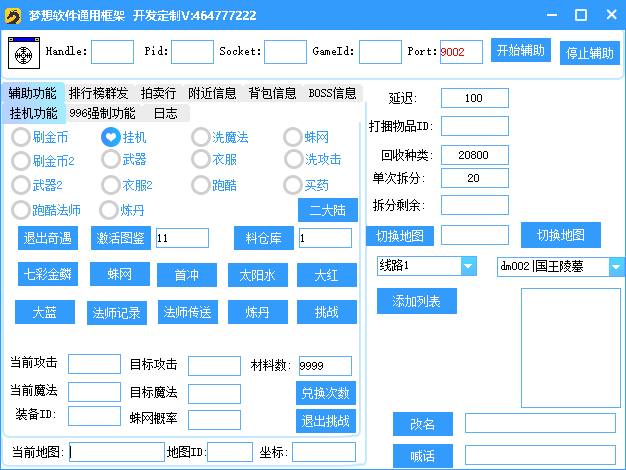This screenshot has height=470, width=626.
Task: Click the 停止辅助 button
Action: [x=589, y=53]
